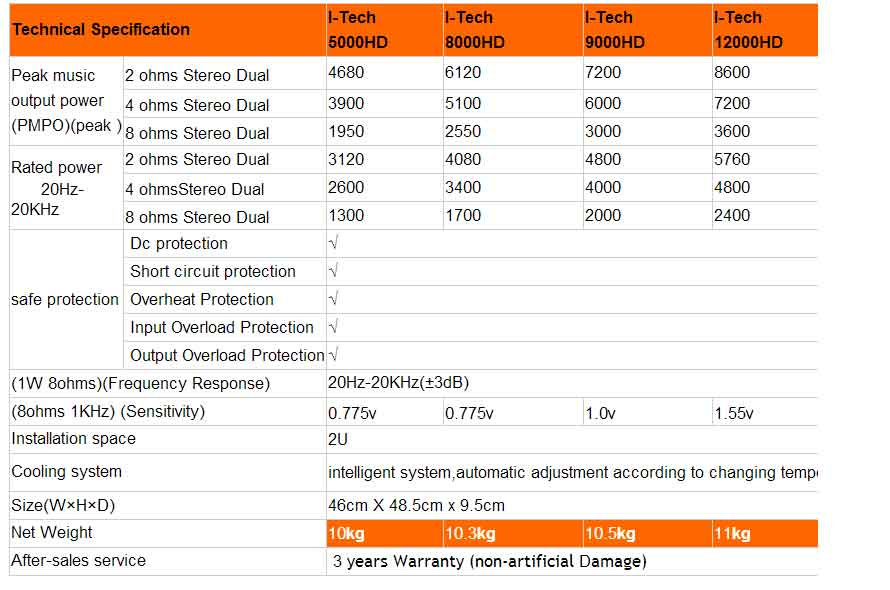Screen dimensions: 890x590
Task: Click the 'Peak music output power (PMPO)' label
Action: pyautogui.click(x=66, y=101)
